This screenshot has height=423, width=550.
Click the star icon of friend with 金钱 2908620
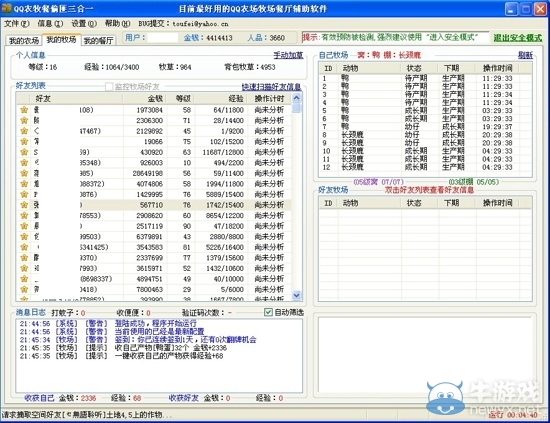[x=24, y=215]
